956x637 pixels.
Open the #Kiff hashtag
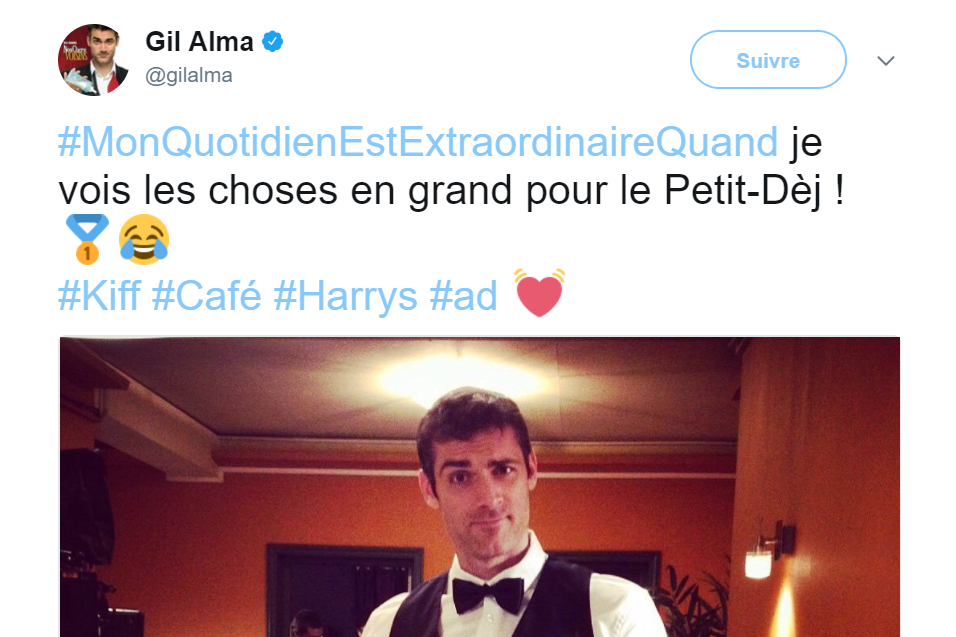[99, 296]
